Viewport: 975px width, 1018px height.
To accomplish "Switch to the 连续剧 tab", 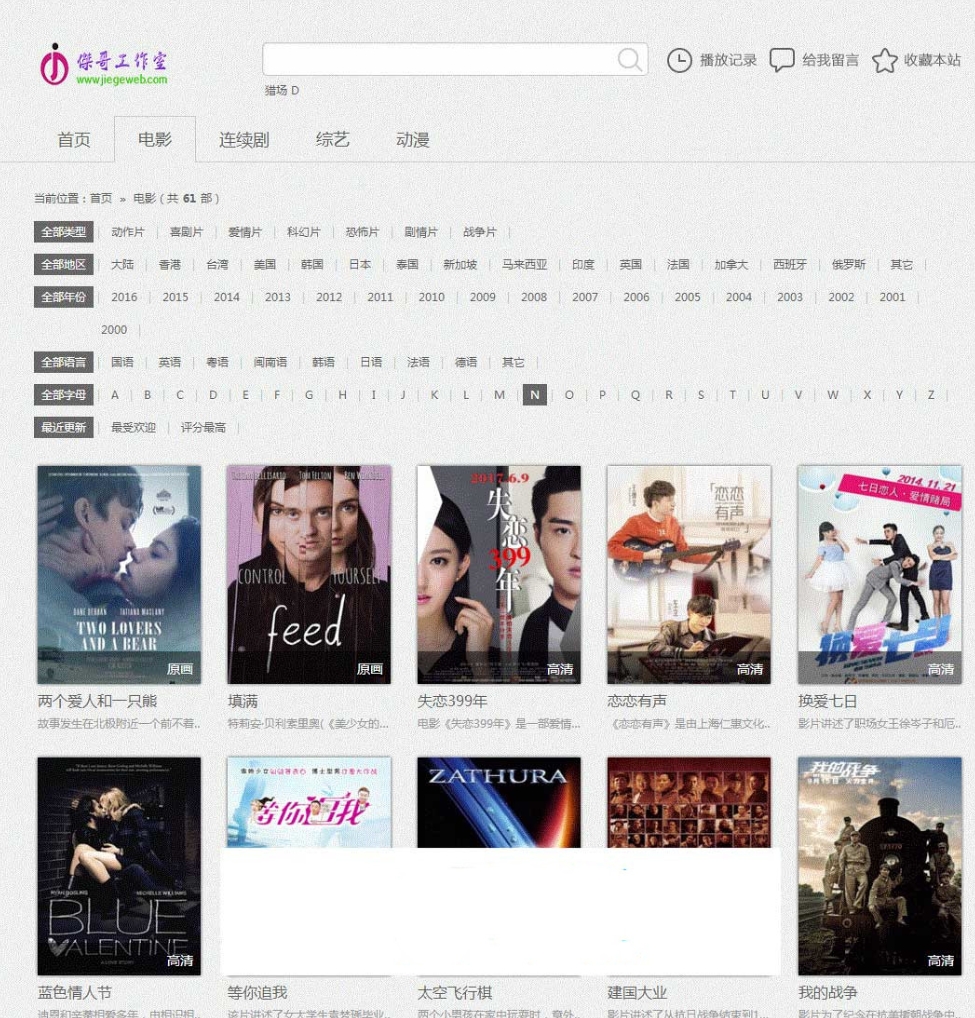I will point(243,140).
